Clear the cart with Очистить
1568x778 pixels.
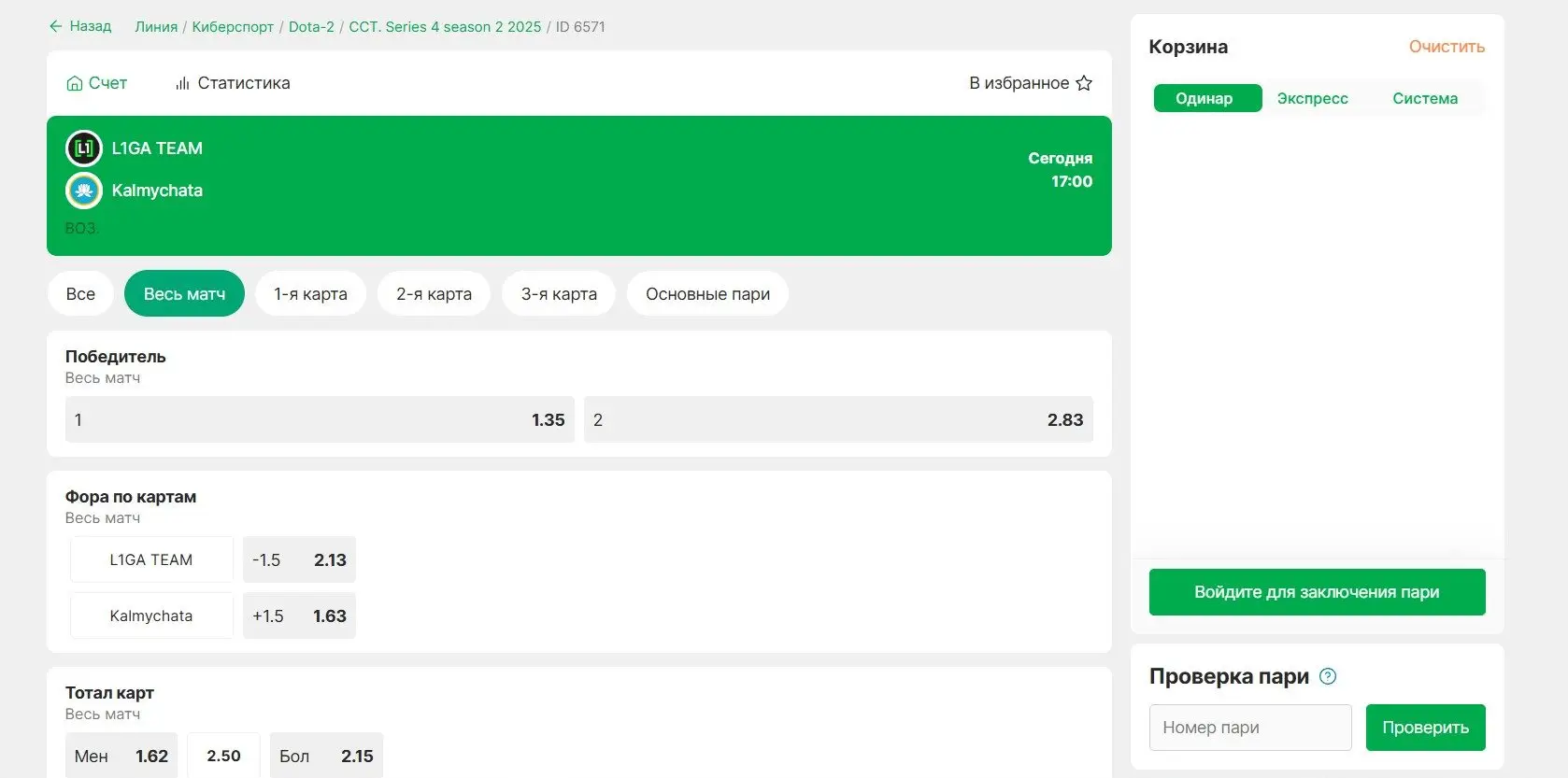(1446, 47)
